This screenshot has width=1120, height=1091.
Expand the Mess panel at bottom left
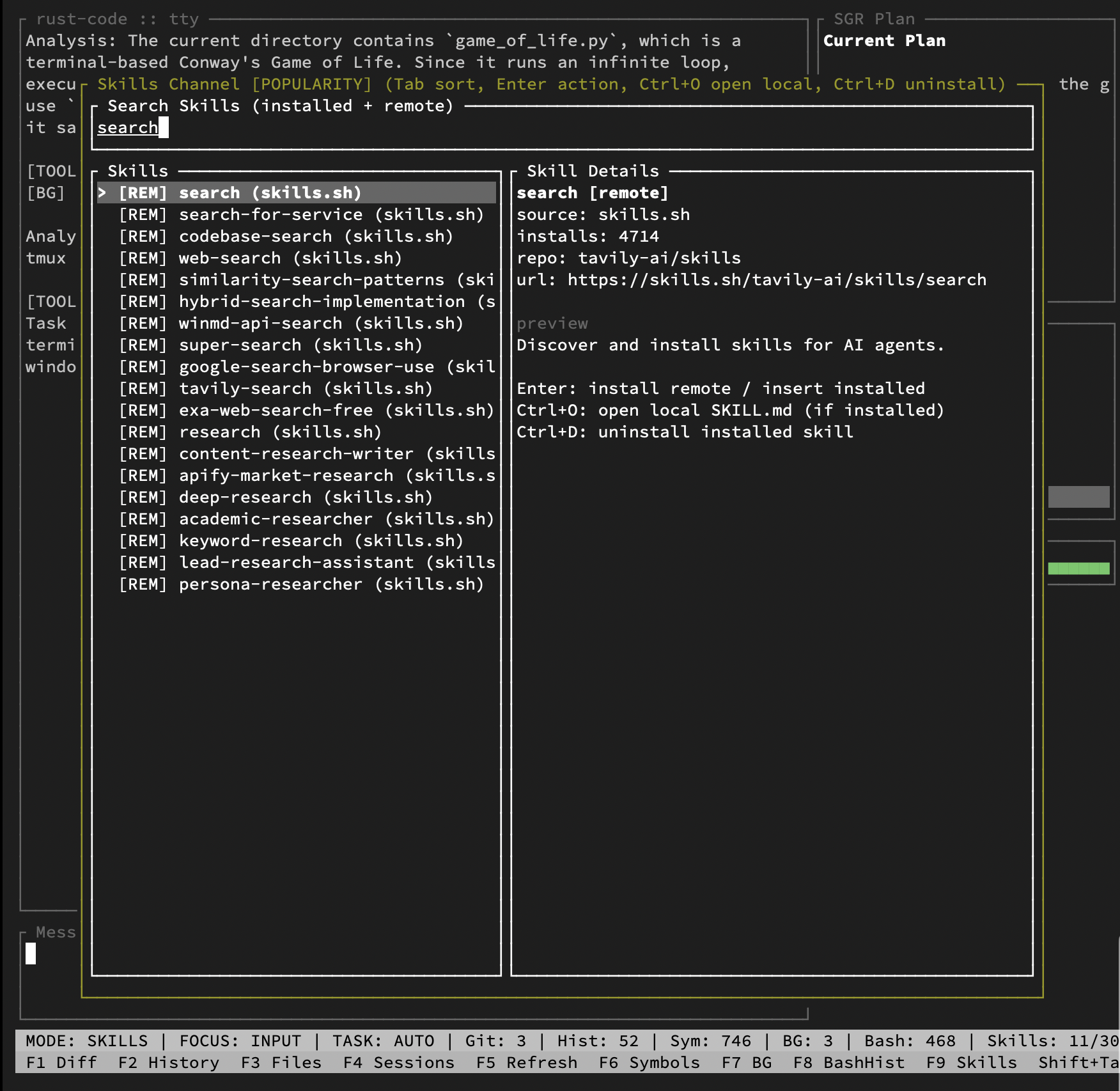(56, 932)
